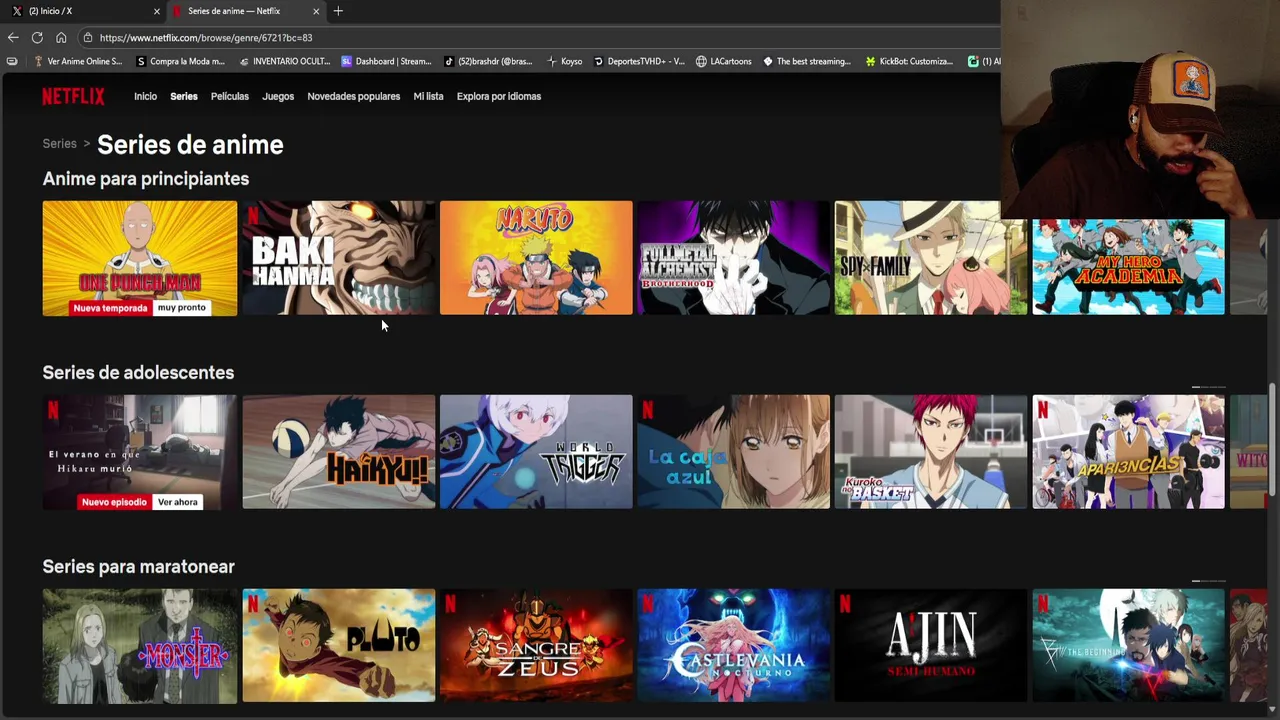This screenshot has height=720, width=1280.
Task: Open the KickBot Customiza bookmark
Action: click(909, 61)
